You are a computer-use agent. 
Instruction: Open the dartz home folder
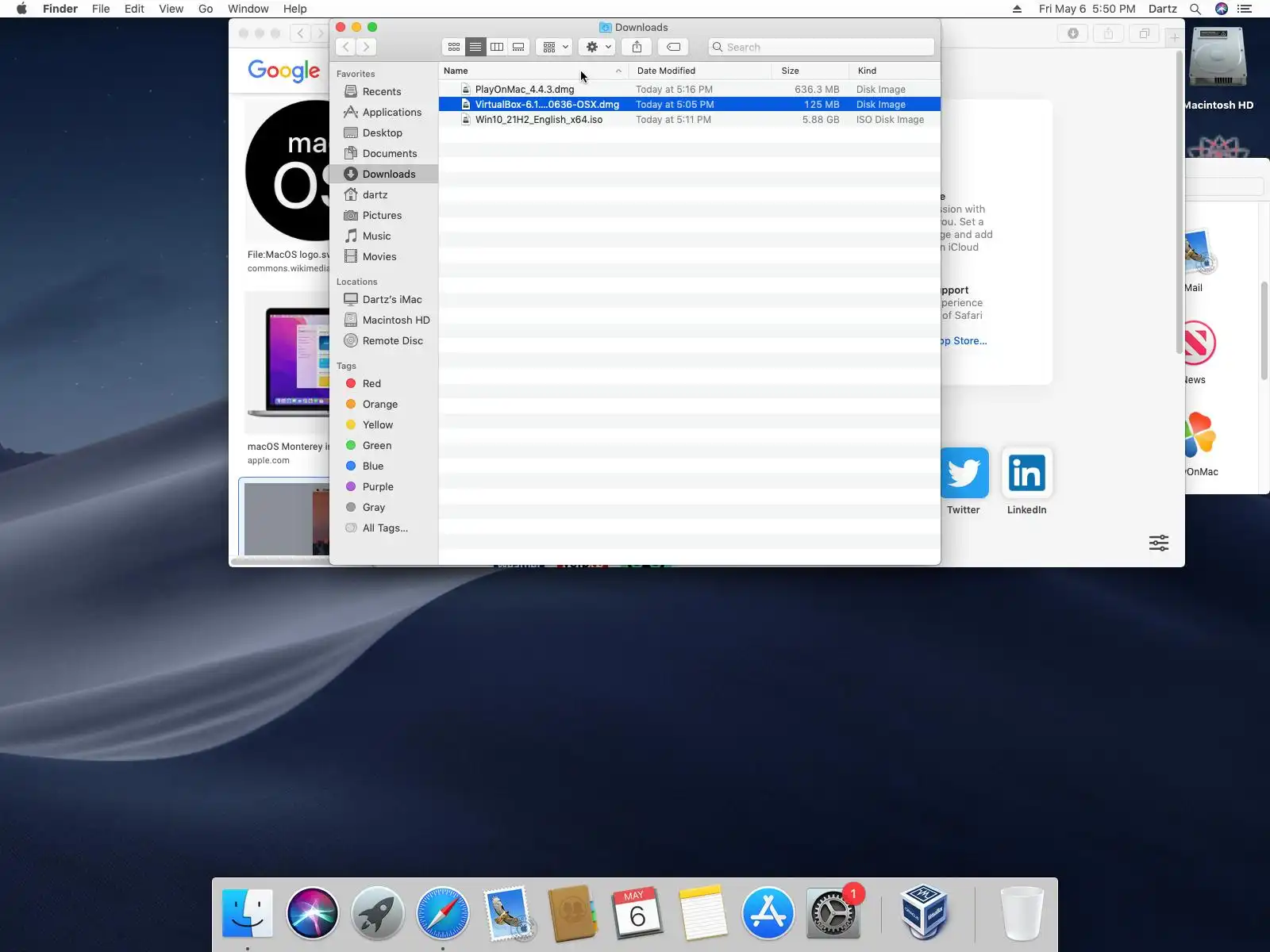(x=384, y=194)
